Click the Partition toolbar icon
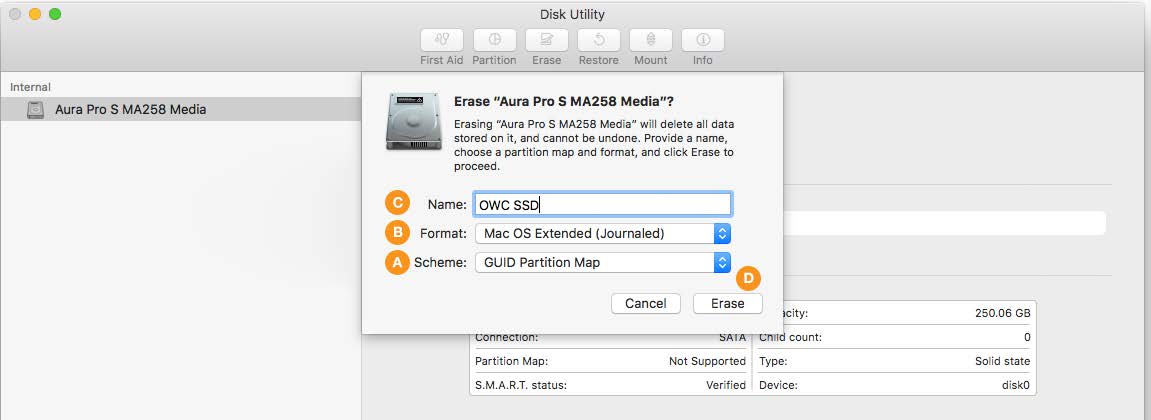The width and height of the screenshot is (1151, 420). click(x=494, y=40)
